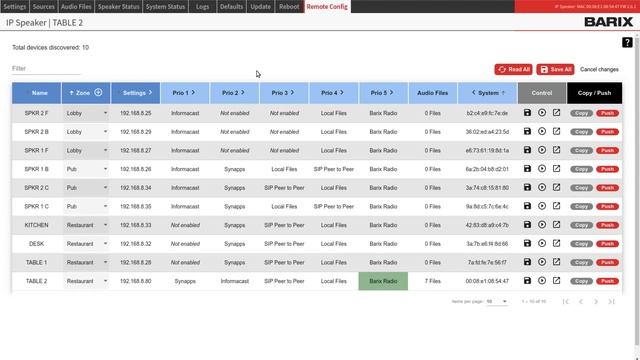
Task: Click Cancel changes
Action: (599, 69)
